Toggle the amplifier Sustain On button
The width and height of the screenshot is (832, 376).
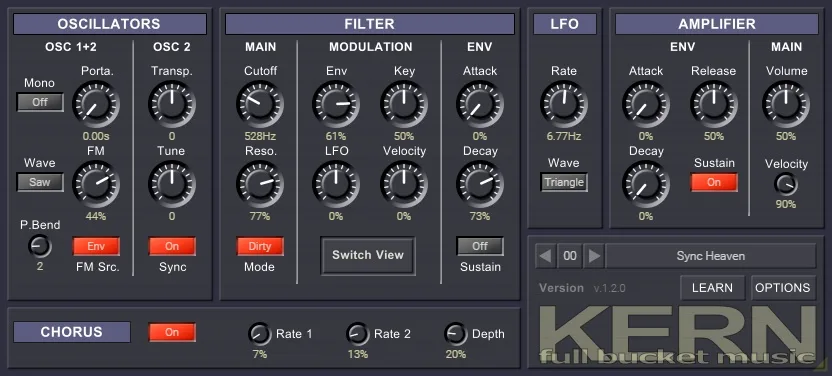pyautogui.click(x=714, y=182)
